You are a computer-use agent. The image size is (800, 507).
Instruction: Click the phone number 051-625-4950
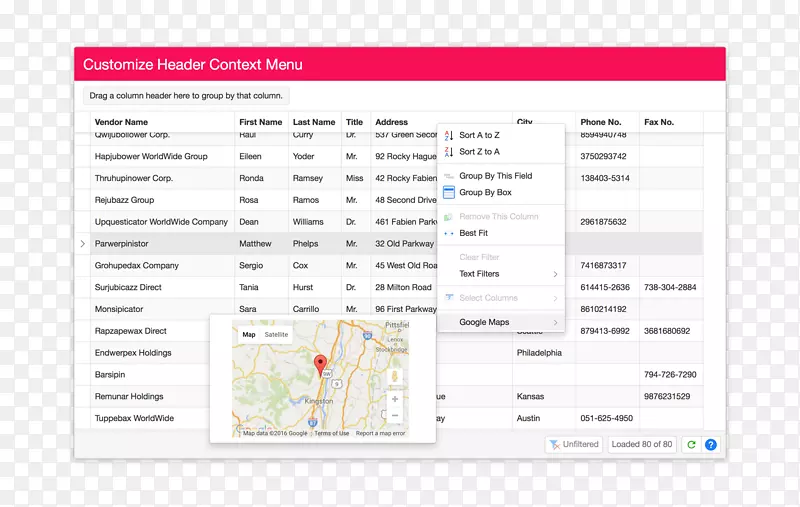607,418
